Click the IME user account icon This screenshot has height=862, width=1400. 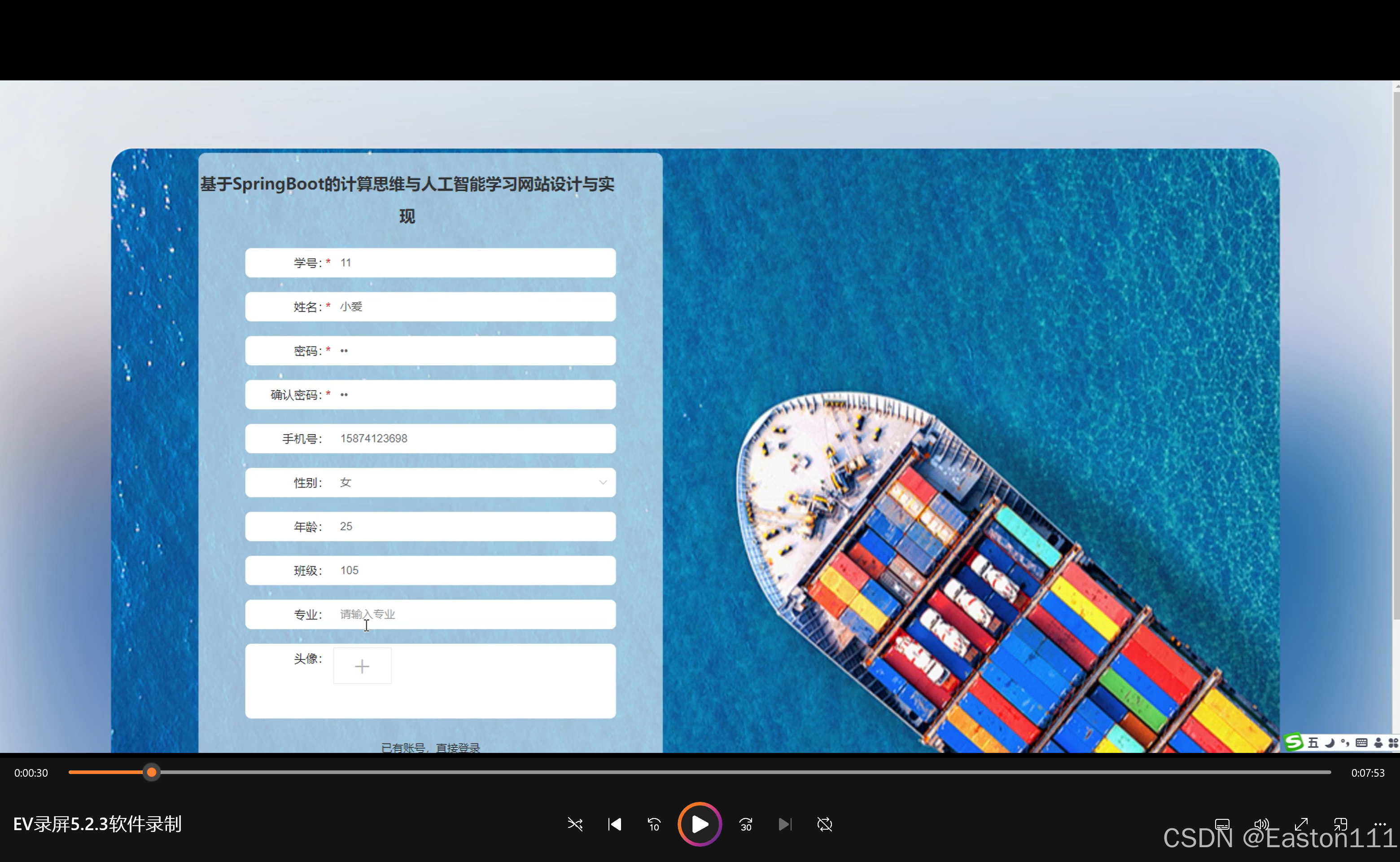tap(1378, 742)
